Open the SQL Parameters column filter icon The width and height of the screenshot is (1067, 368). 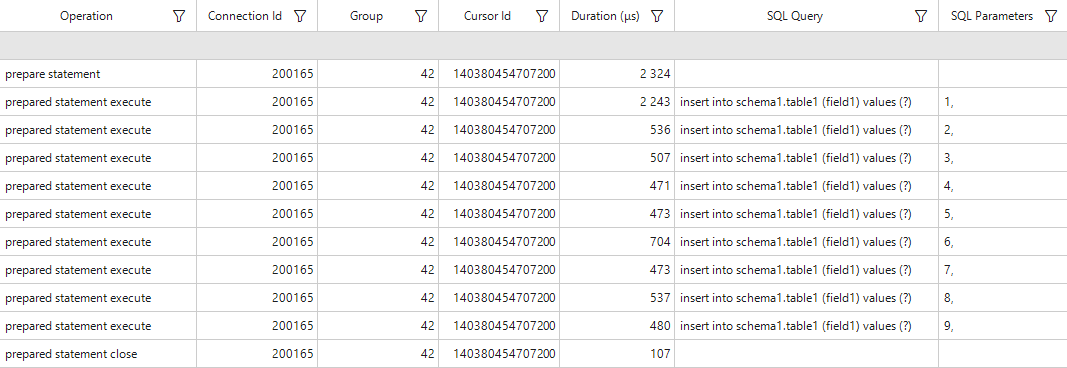(x=1050, y=16)
